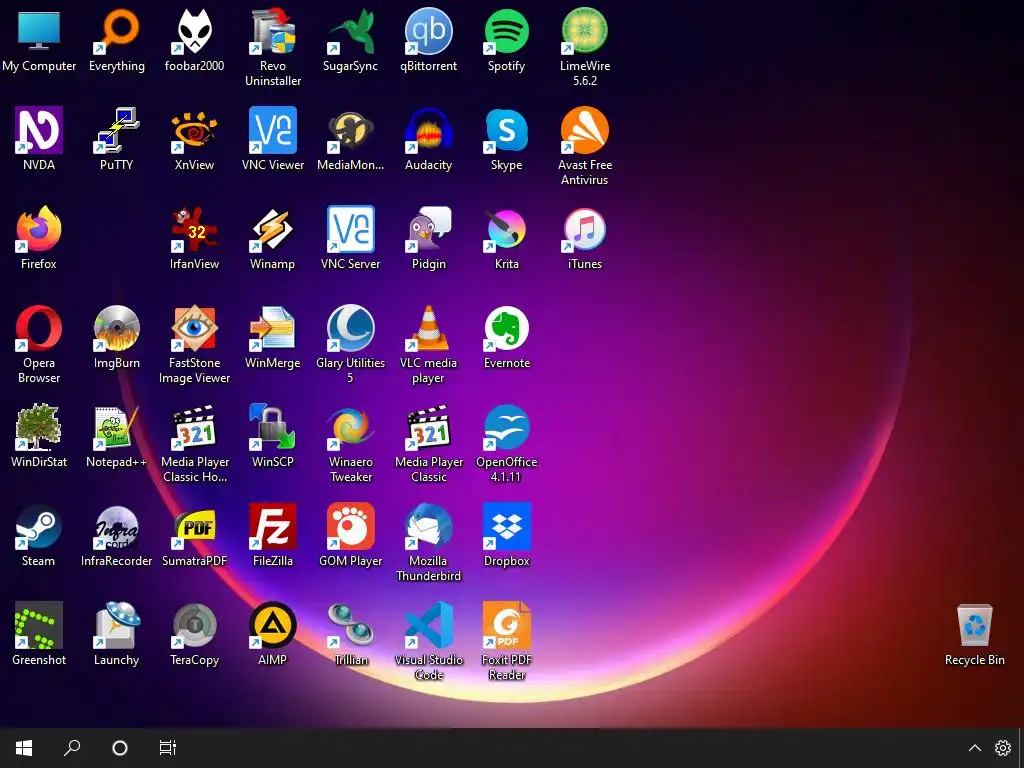Click the FileZilla desktop icon

click(272, 527)
